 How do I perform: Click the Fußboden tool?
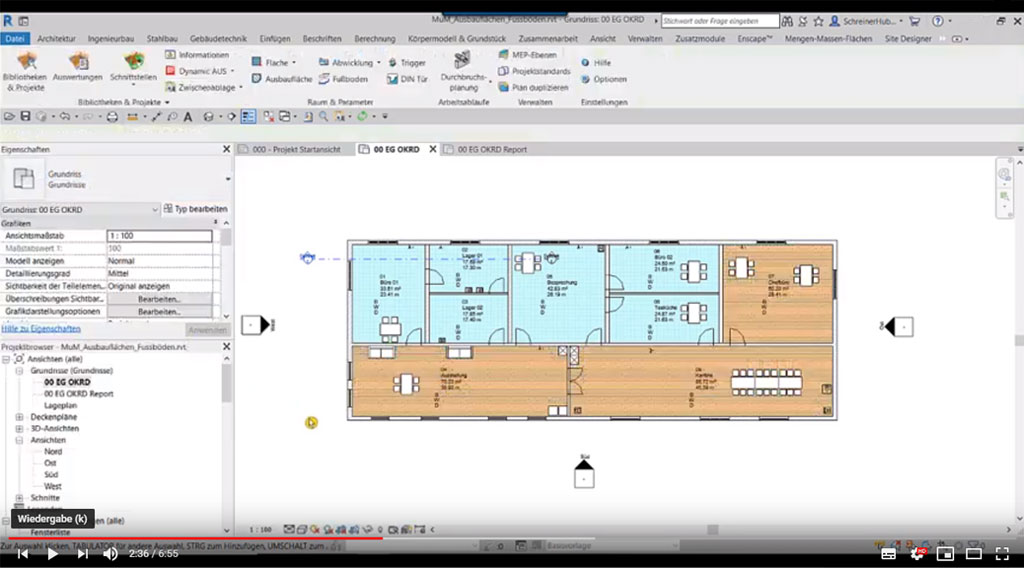point(343,79)
